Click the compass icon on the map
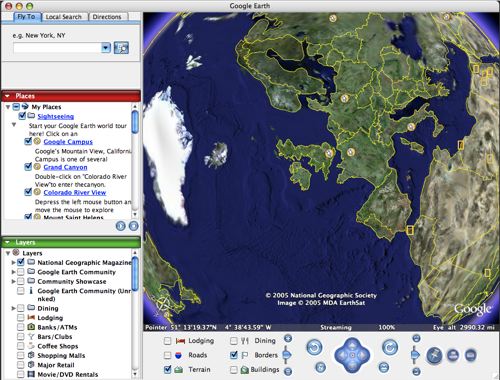Viewport: 500px width, 380px height. [164, 305]
